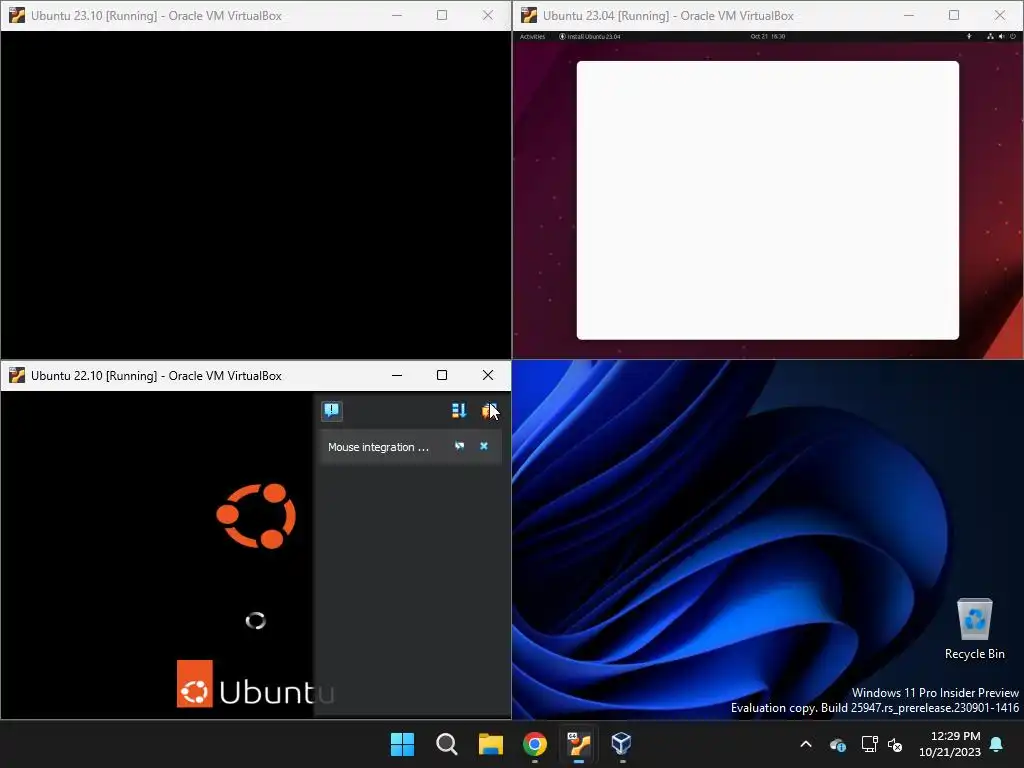This screenshot has height=768, width=1024.
Task: Open help for the Mouse integration notification
Action: 460,446
